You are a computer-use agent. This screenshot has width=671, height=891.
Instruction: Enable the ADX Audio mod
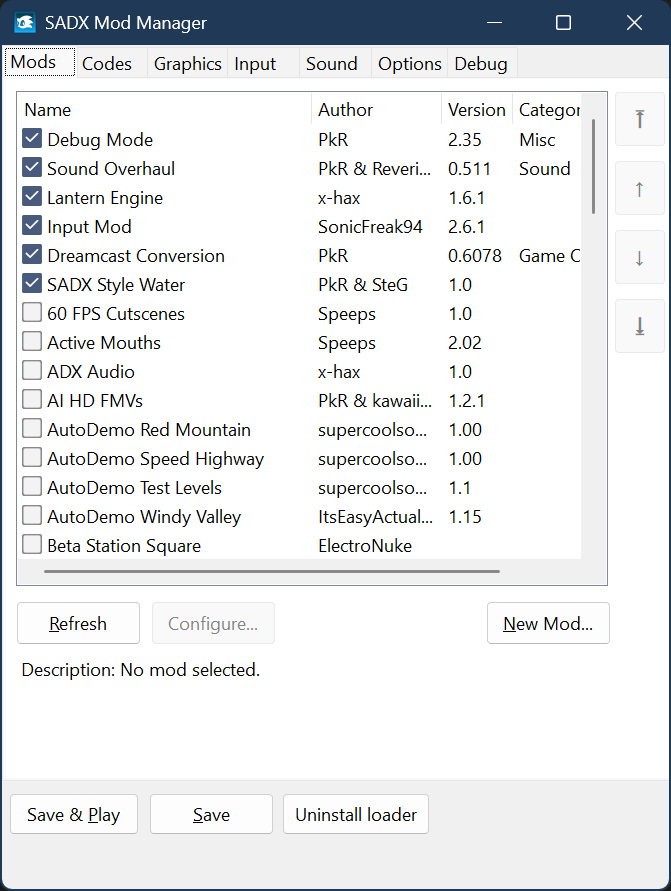(32, 371)
